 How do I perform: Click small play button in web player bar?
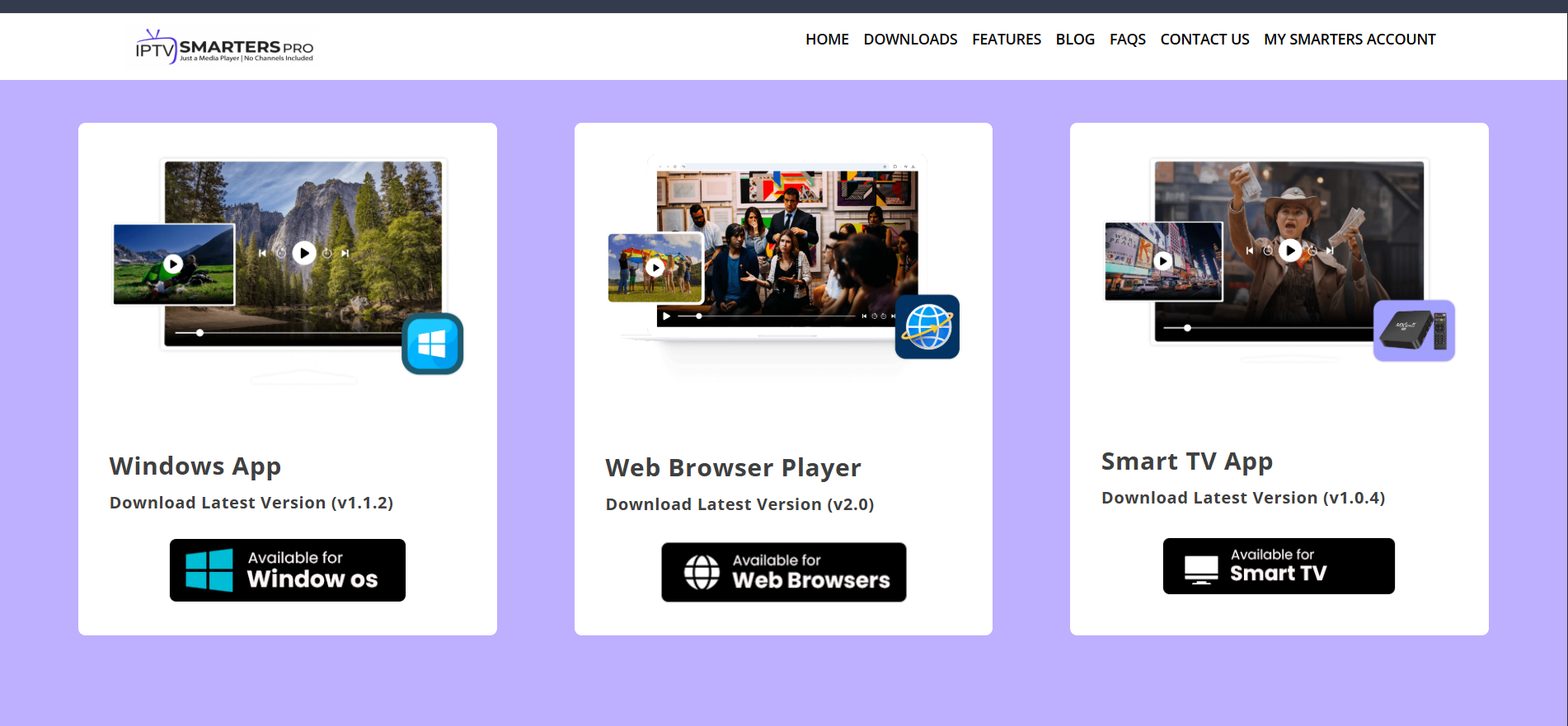666,316
